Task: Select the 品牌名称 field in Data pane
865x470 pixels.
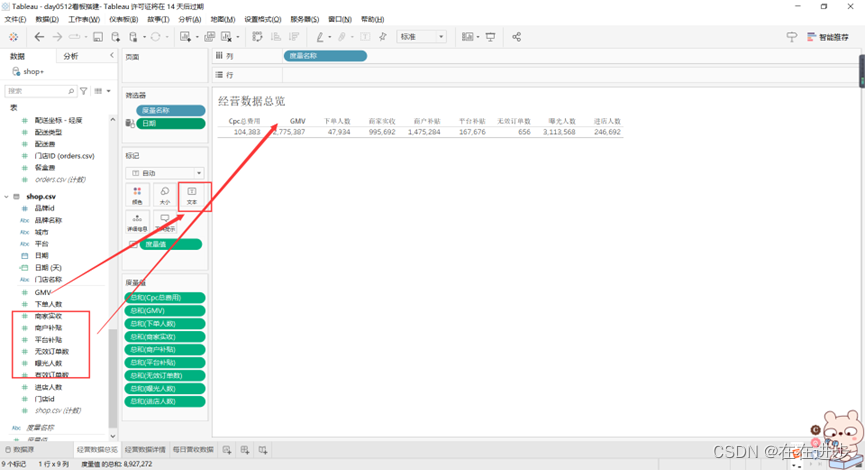Action: pyautogui.click(x=48, y=220)
